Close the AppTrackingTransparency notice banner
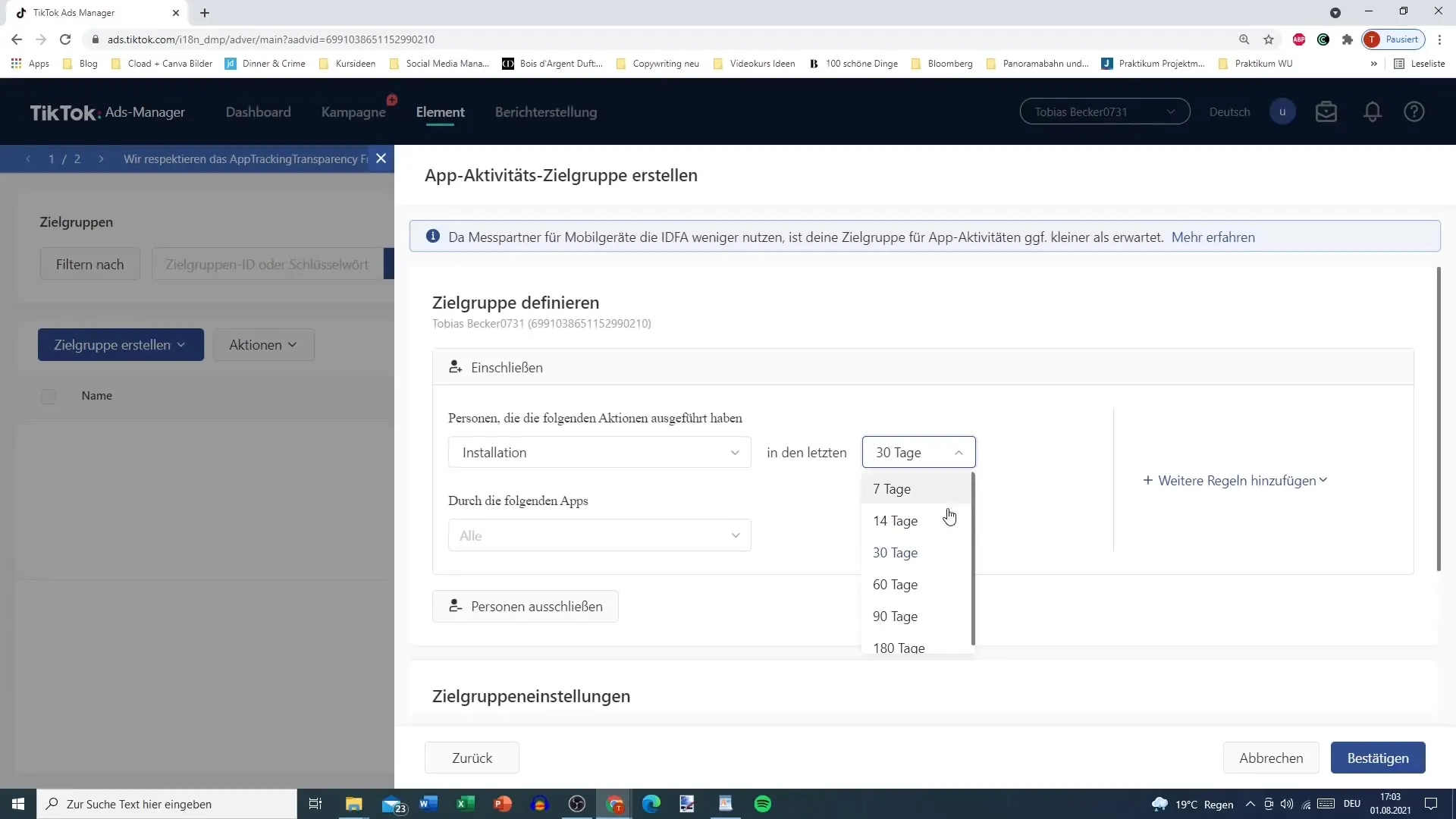1456x819 pixels. [381, 158]
